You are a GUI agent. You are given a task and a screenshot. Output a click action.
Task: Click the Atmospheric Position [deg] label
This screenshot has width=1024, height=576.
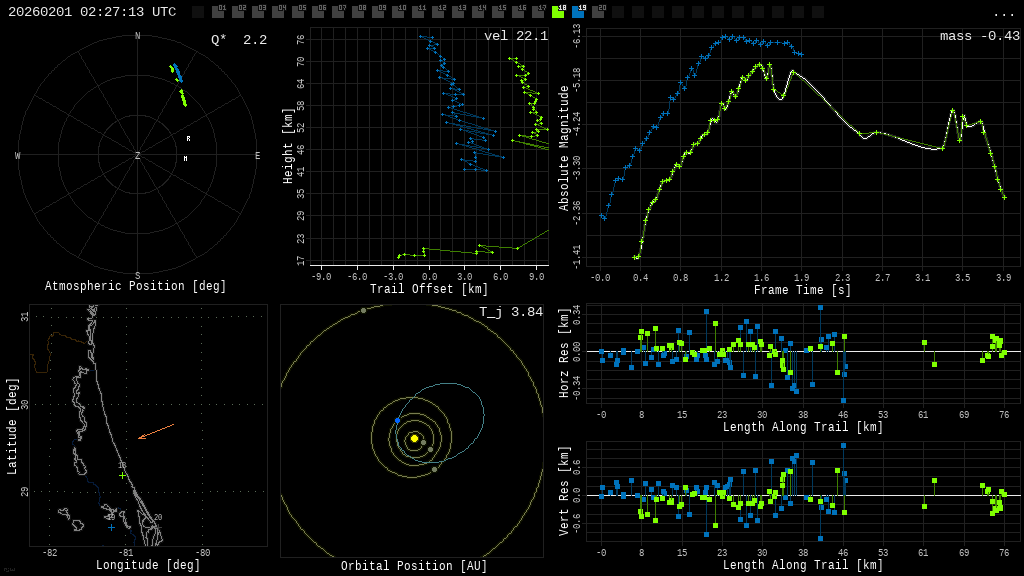pos(135,286)
